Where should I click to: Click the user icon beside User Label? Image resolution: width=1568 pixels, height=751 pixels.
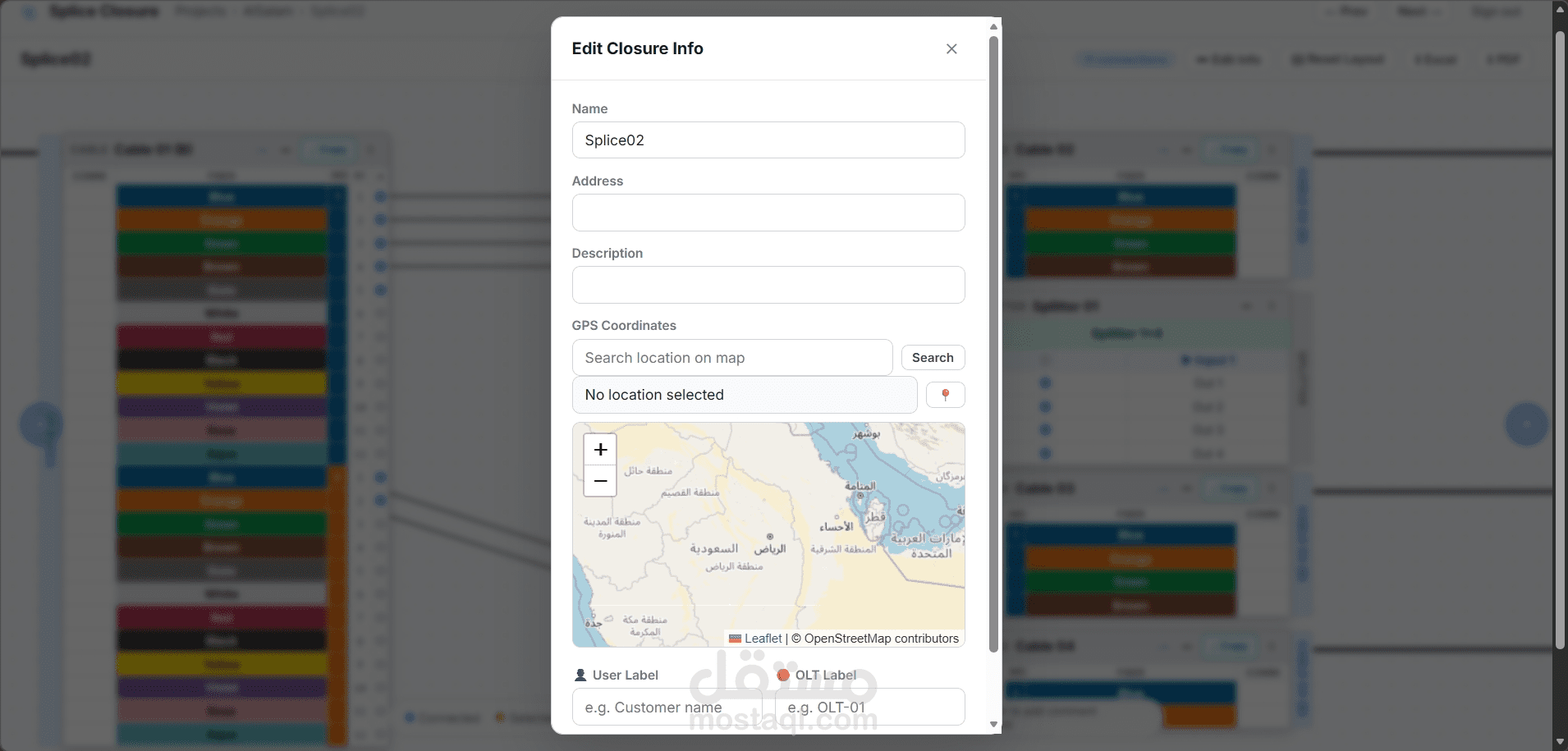click(580, 675)
